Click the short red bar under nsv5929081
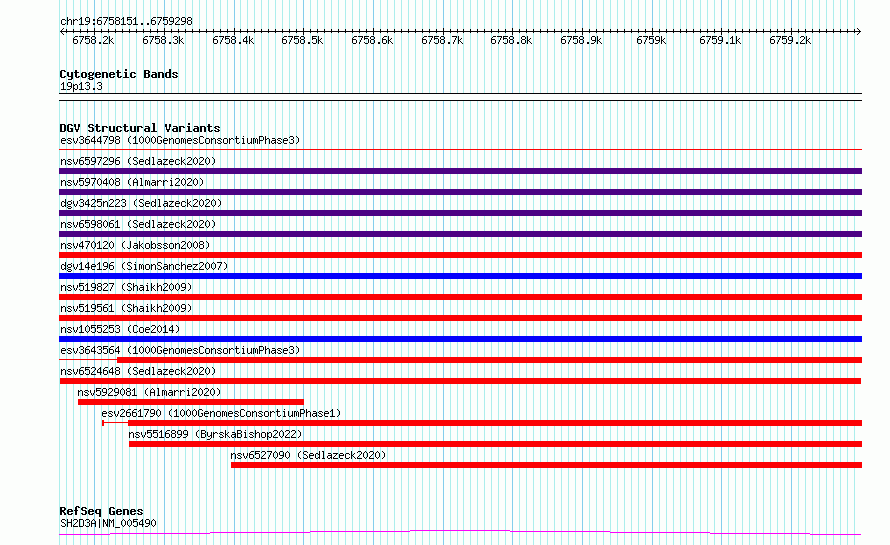Viewport: 890px width, 545px height. click(191, 402)
